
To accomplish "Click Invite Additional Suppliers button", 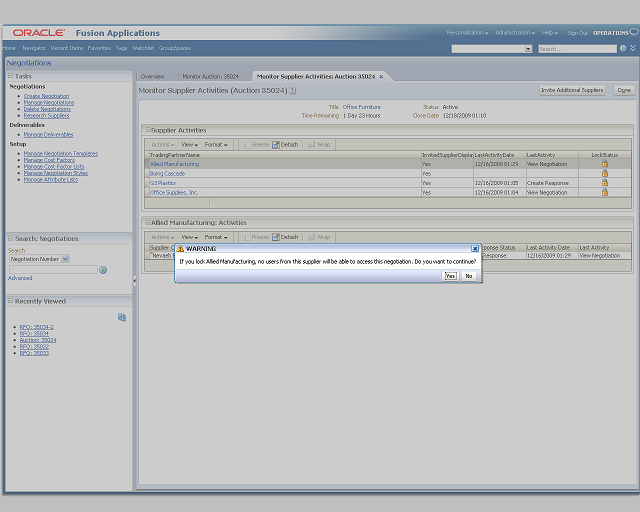I will pos(572,90).
